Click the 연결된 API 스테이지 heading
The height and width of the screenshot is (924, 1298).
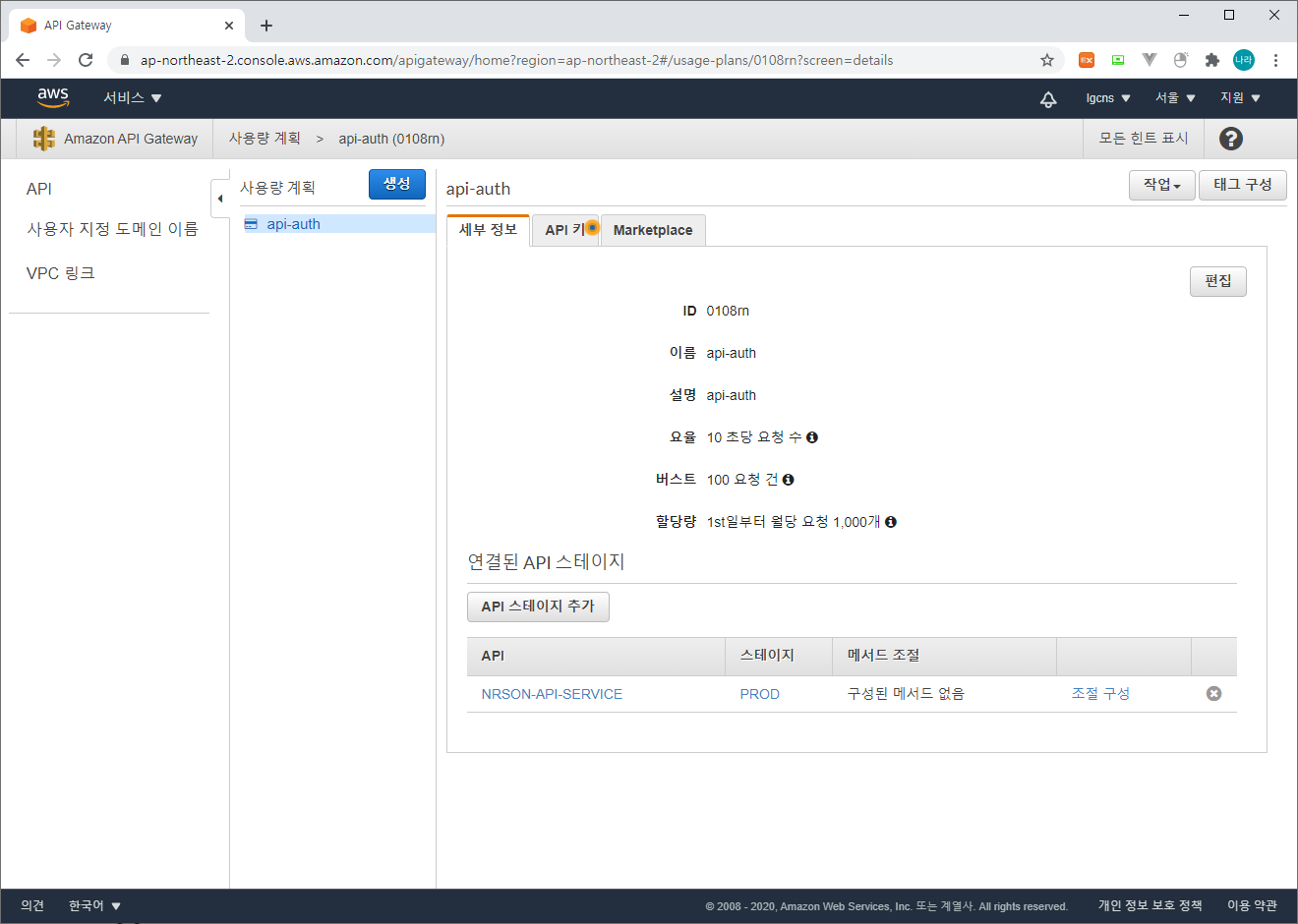546,562
